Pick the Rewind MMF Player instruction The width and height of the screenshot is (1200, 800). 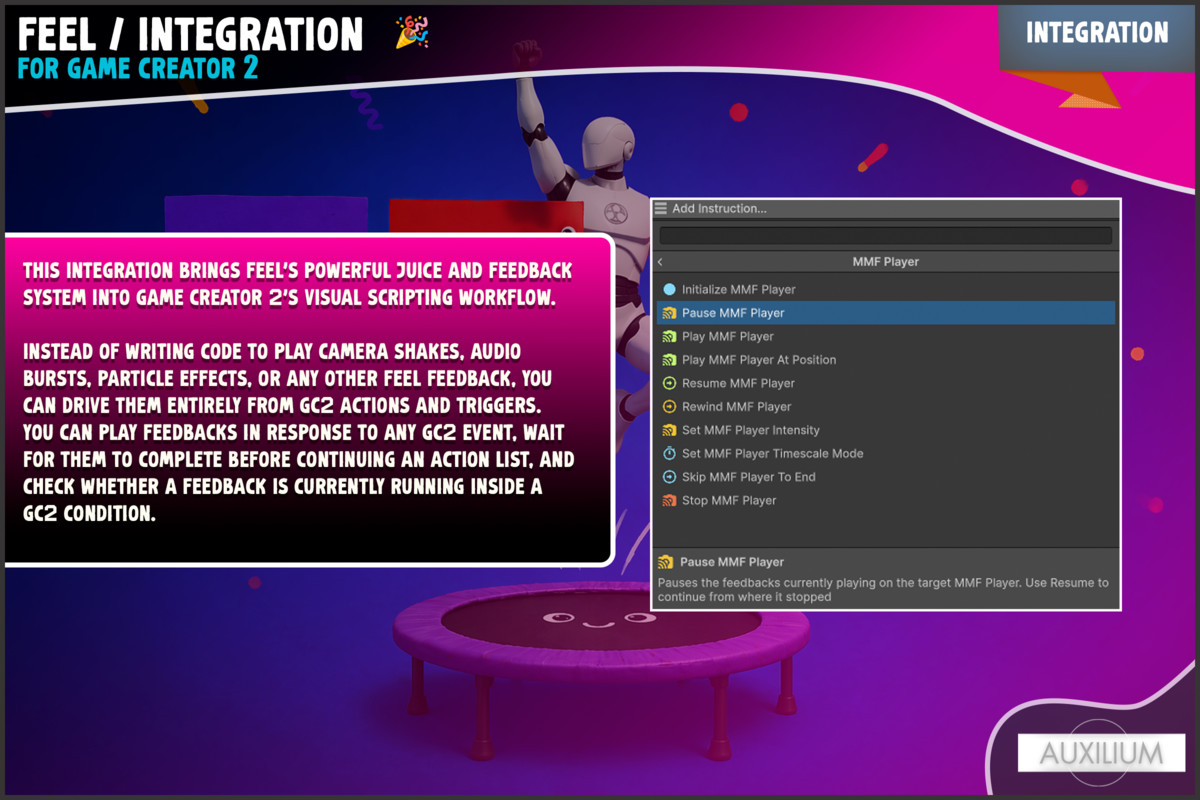pyautogui.click(x=886, y=406)
